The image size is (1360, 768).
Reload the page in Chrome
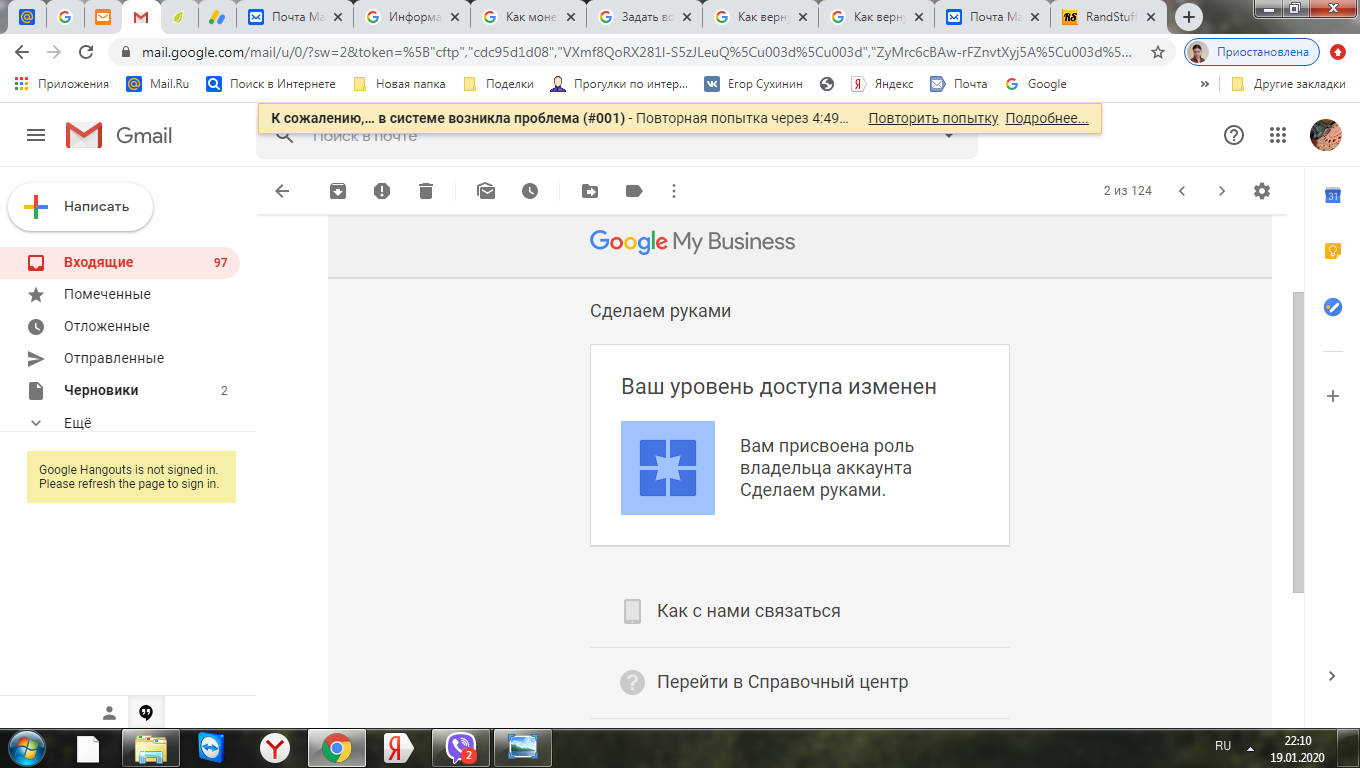pyautogui.click(x=86, y=52)
